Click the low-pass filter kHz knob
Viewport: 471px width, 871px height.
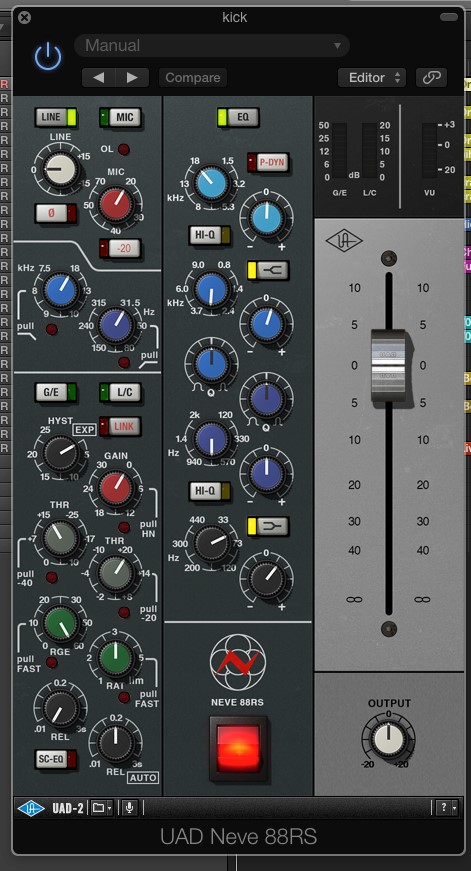point(61,291)
